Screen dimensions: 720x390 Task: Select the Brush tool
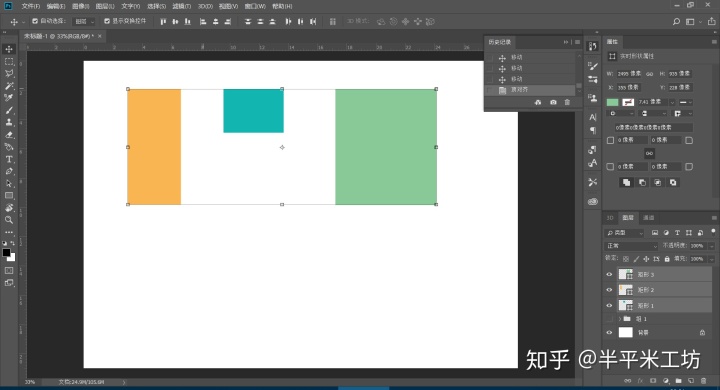click(x=9, y=110)
